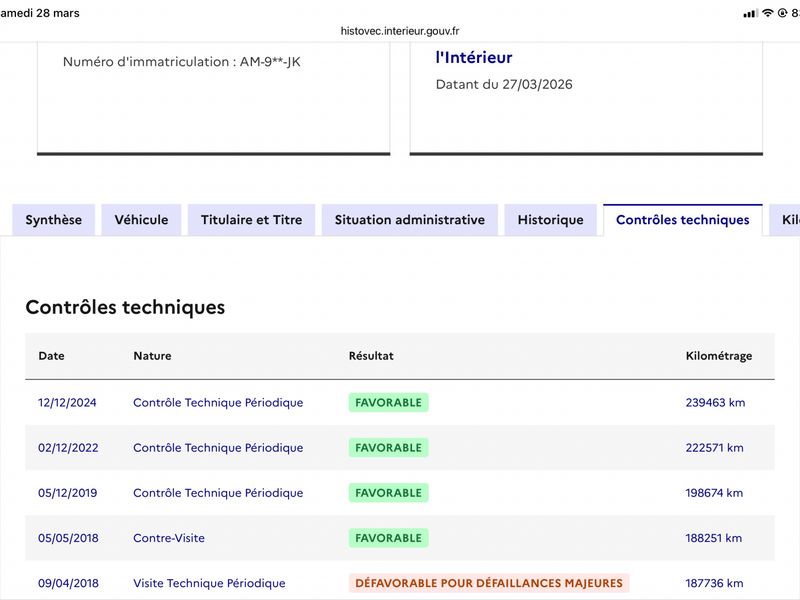
Task: Click the Kilométrage column header
Action: coord(718,356)
